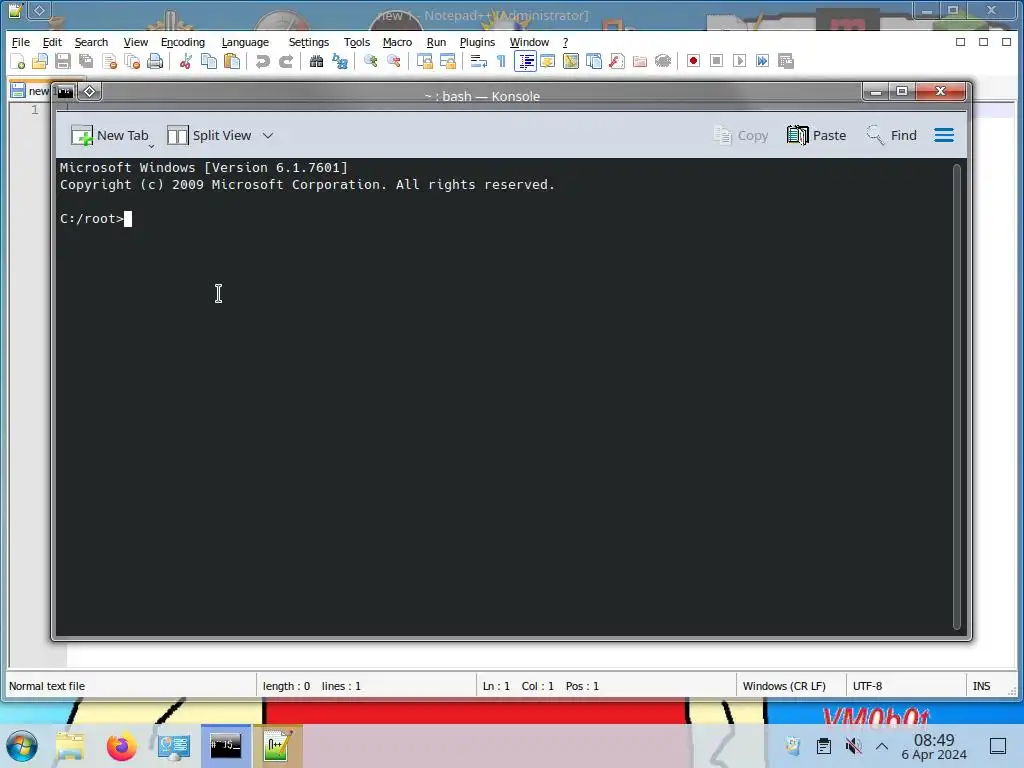Click the Konsole vertical scrollbar

(x=957, y=397)
